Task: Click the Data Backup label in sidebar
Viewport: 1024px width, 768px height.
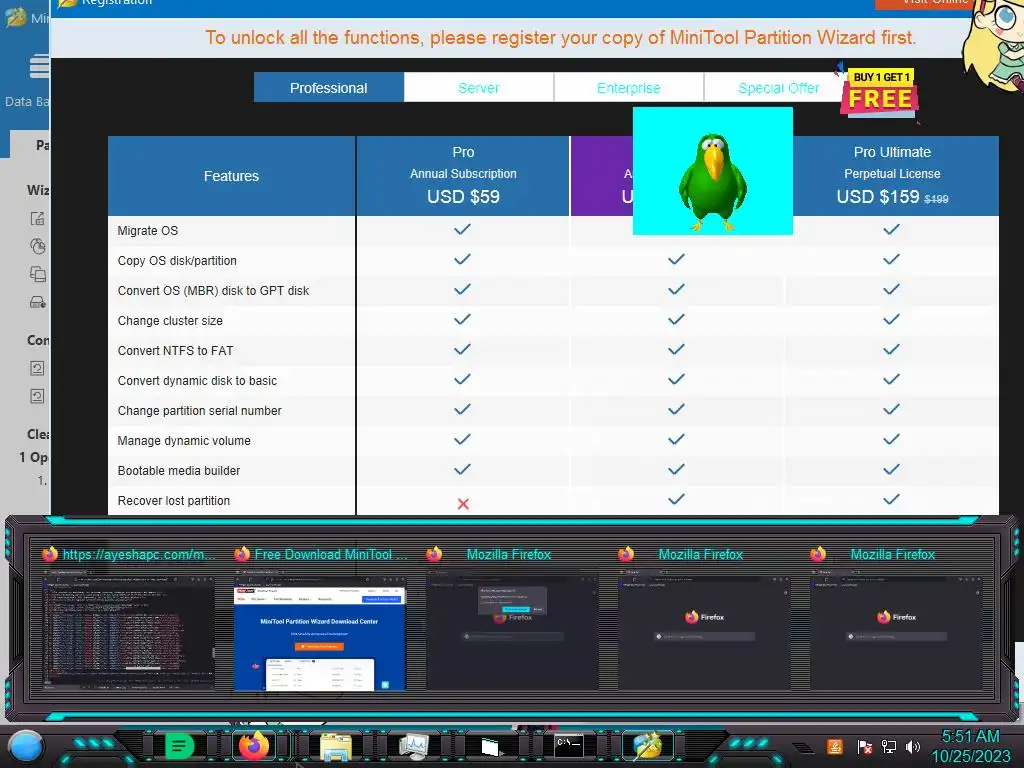Action: (x=27, y=101)
